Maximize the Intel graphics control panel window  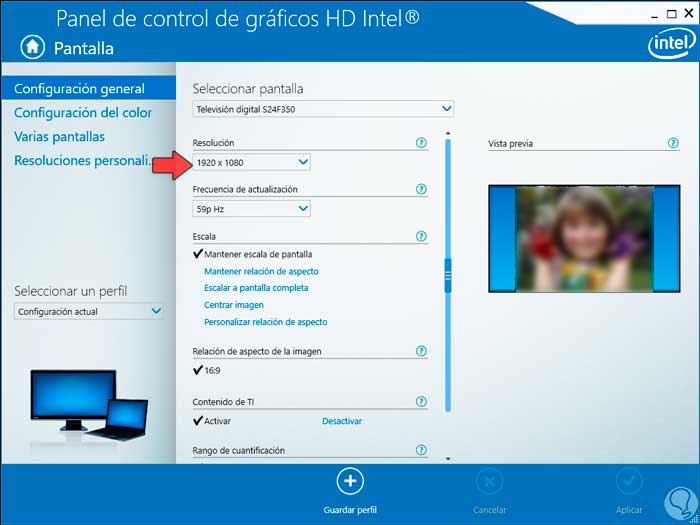tap(671, 14)
